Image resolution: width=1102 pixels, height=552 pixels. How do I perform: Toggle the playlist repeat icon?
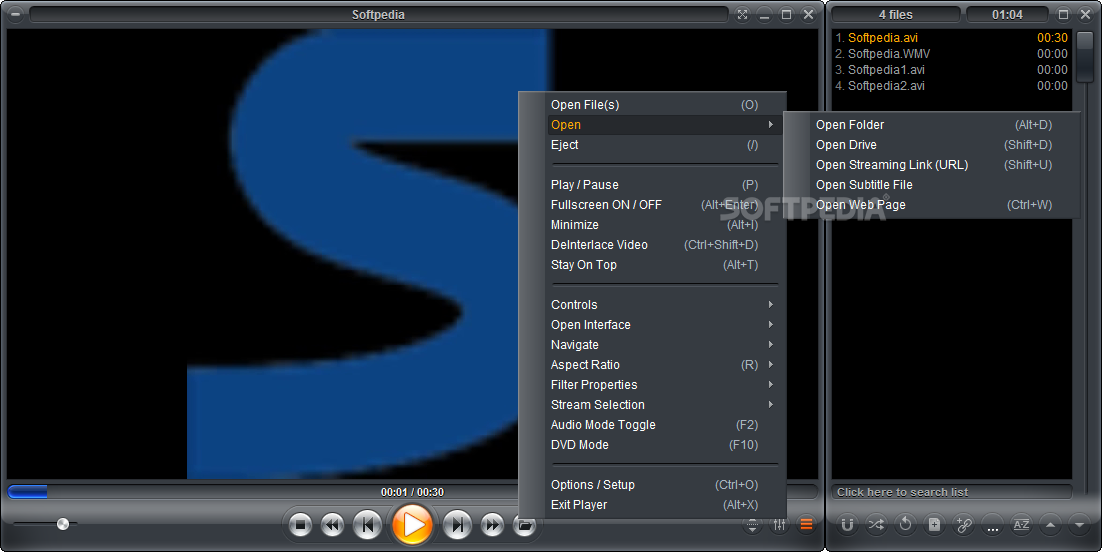[x=905, y=525]
